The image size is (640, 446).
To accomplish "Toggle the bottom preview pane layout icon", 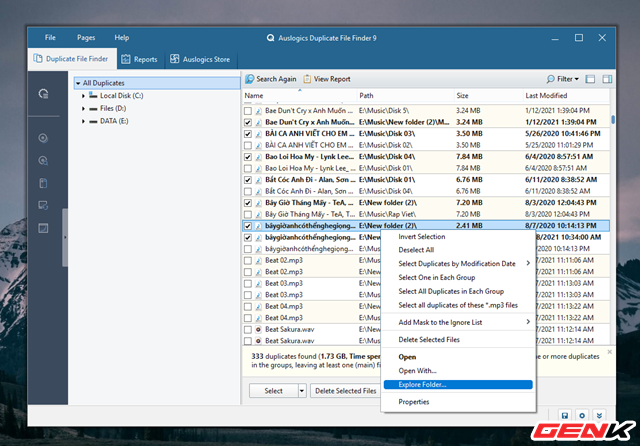I will click(590, 79).
